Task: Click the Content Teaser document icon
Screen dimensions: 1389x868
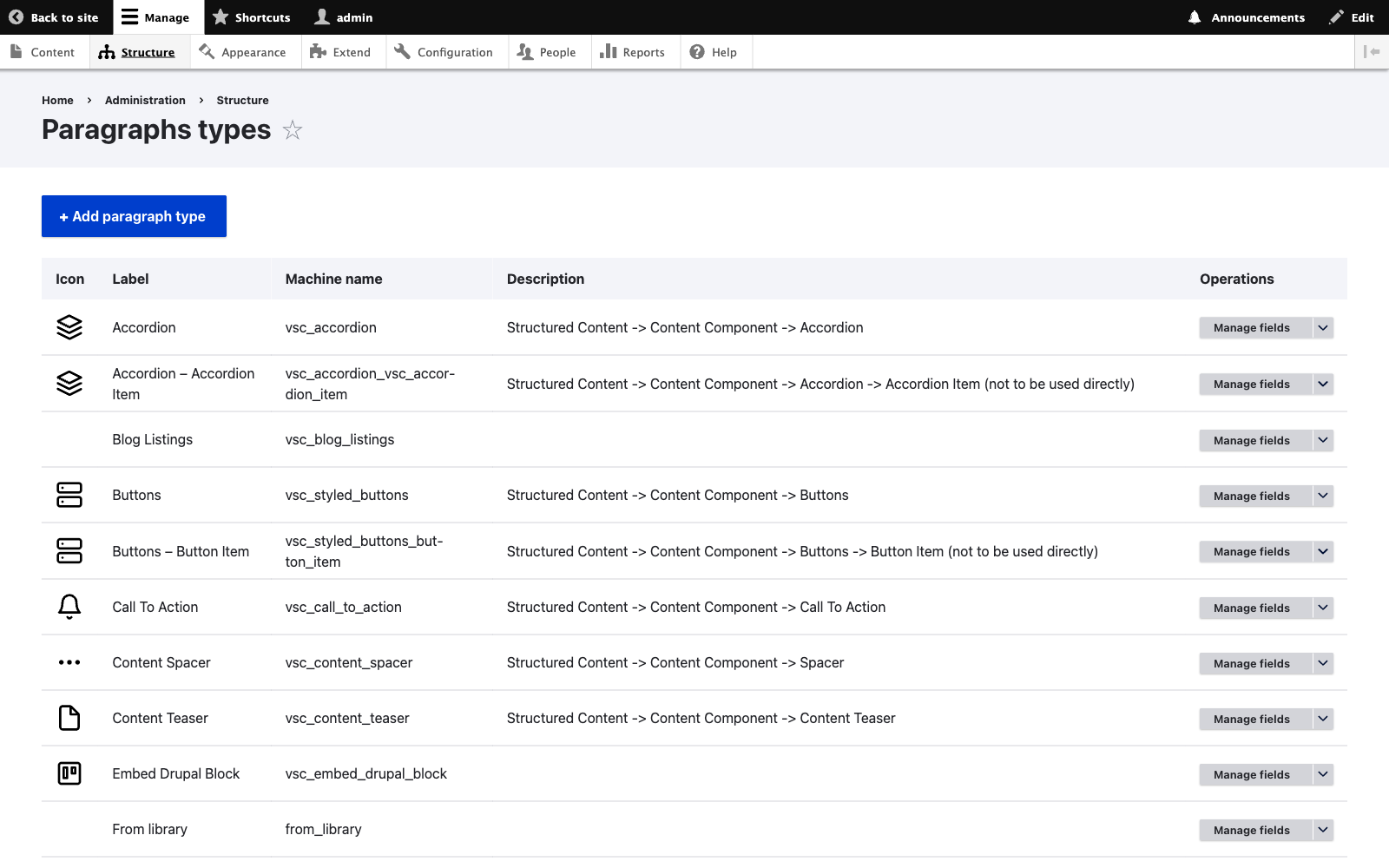Action: click(69, 718)
